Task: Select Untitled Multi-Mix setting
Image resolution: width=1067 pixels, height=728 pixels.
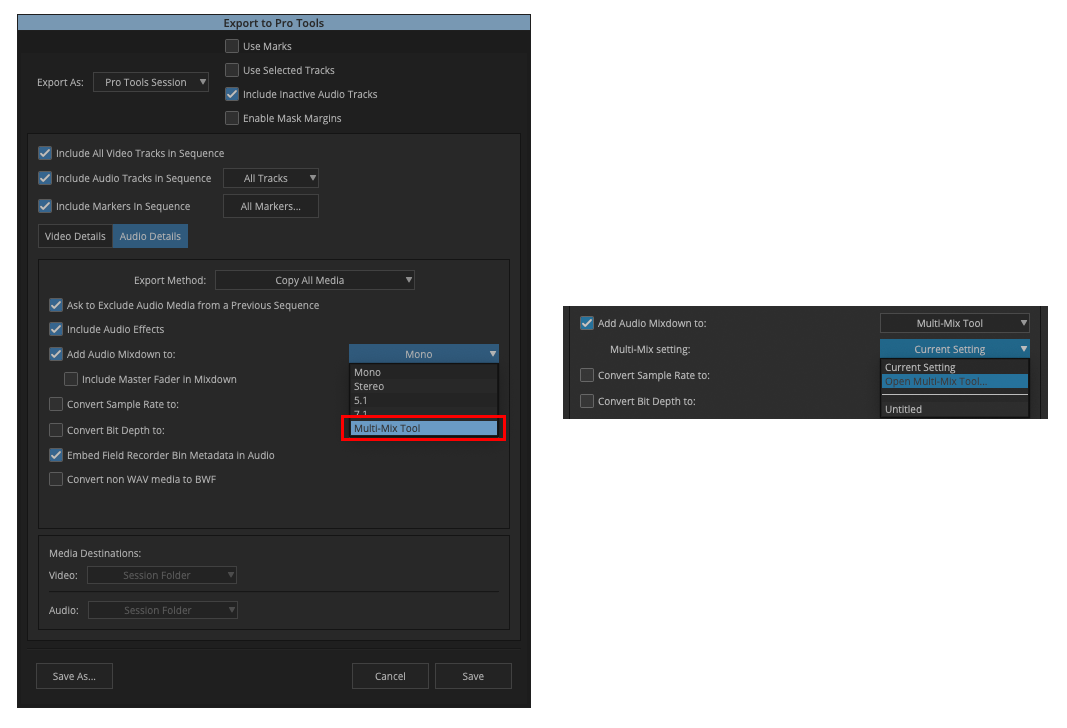Action: coord(955,409)
